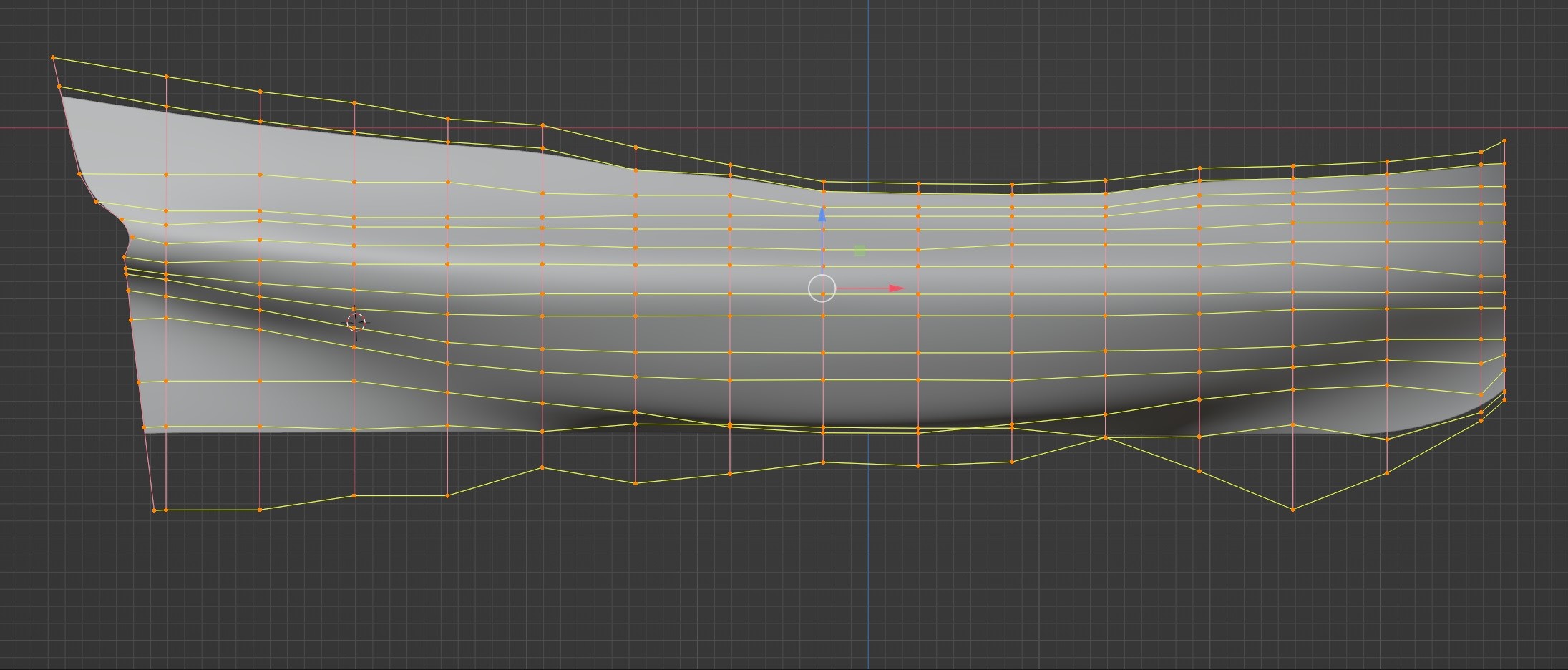Screen dimensions: 1568x670
Task: Select the topmost control point at the bow tip
Action: pyautogui.click(x=53, y=57)
